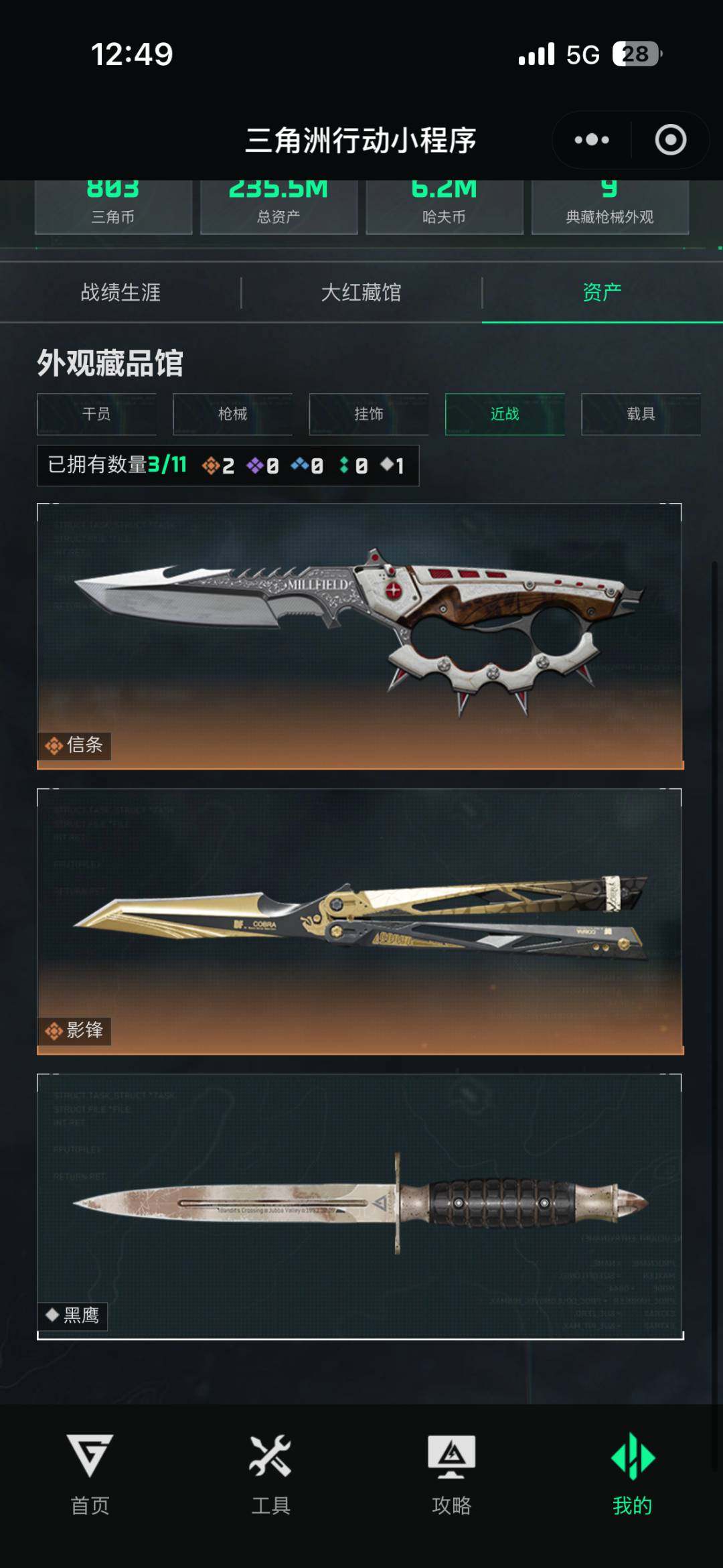Tap the white rarity diamond beside 黑鹰
The image size is (723, 1568).
coord(52,1315)
